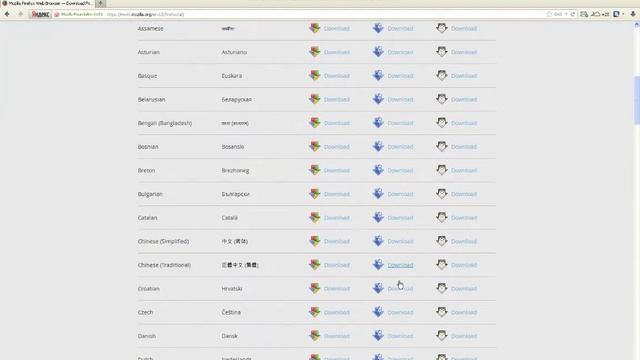Image resolution: width=640 pixels, height=360 pixels.
Task: Click Linux penguin icon in Danish row
Action: 442,336
